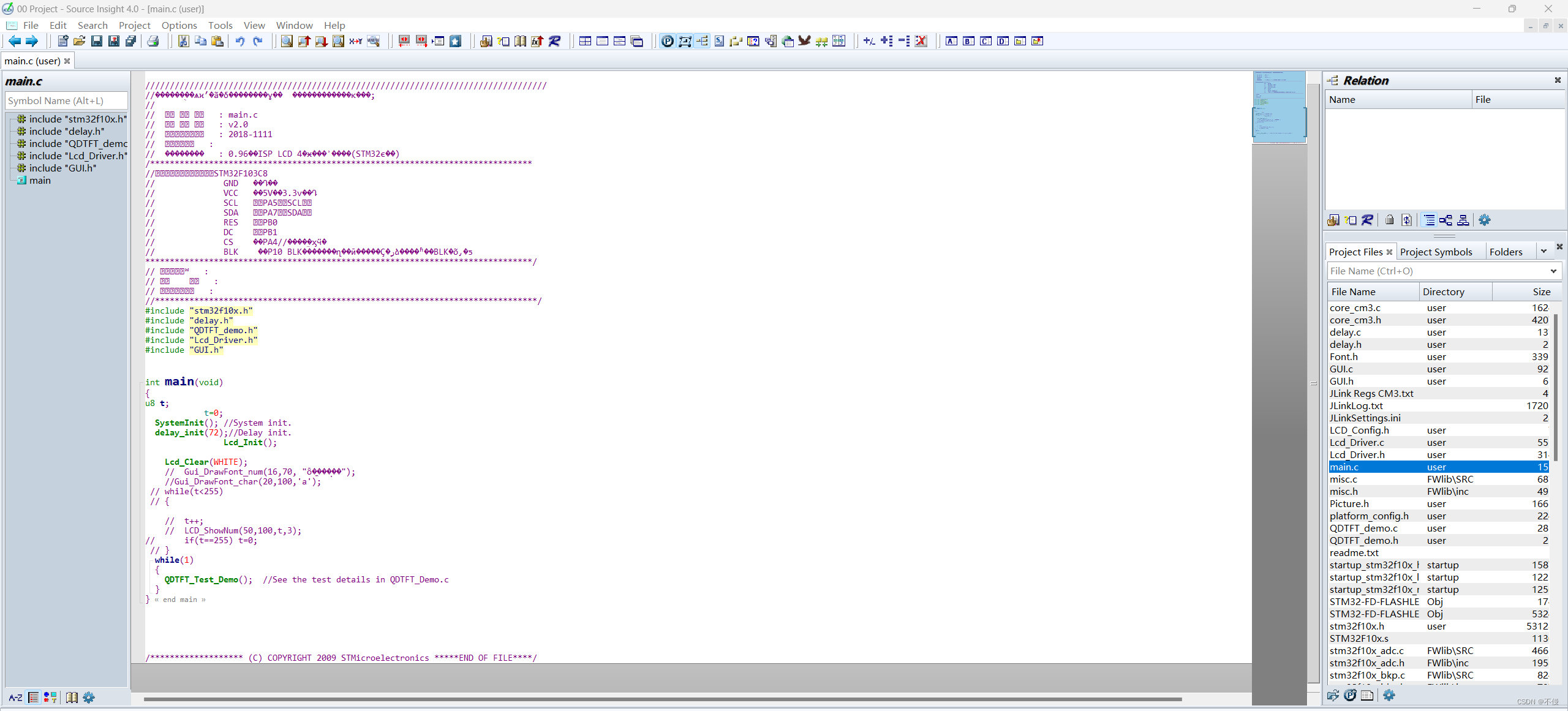Click the Redo toolbar icon

tap(258, 41)
